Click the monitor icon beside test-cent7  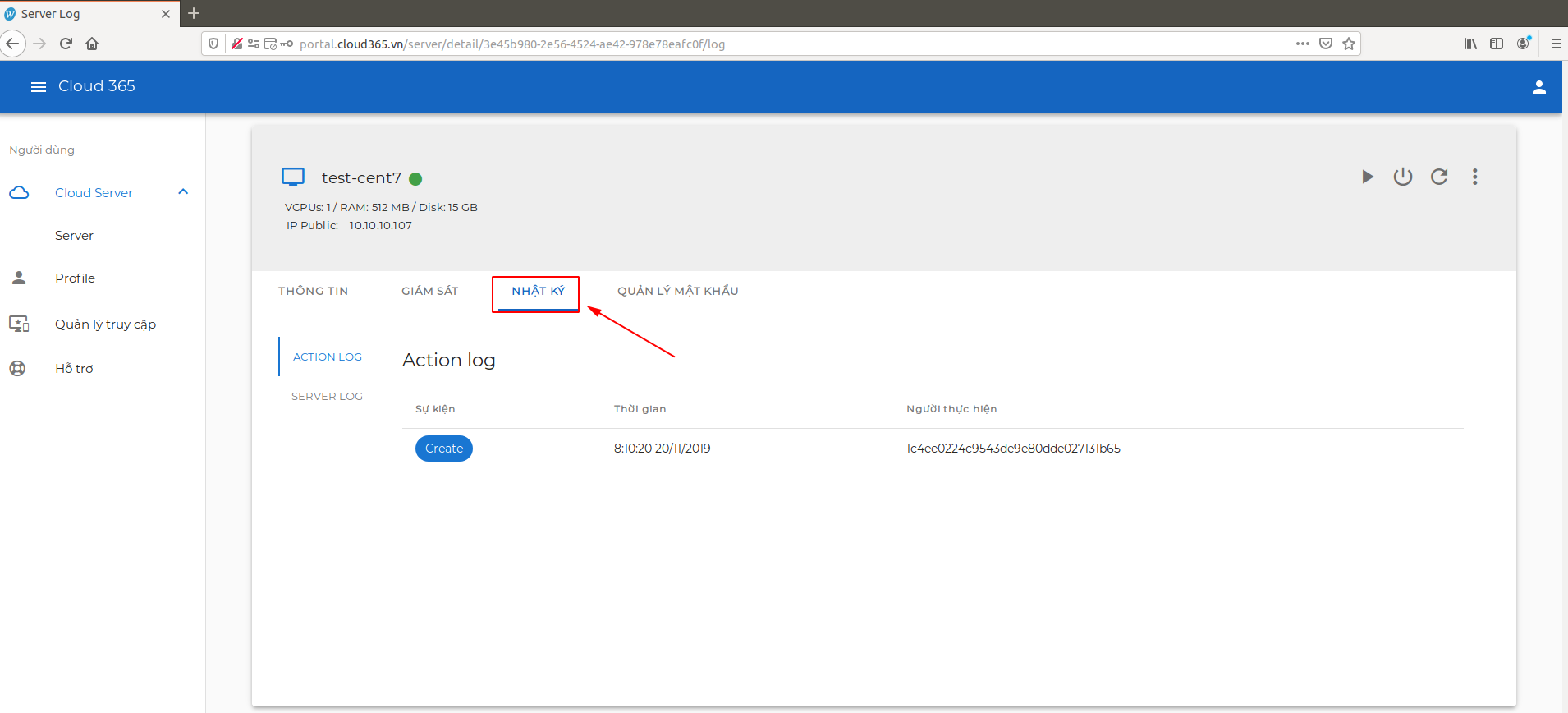[x=293, y=177]
